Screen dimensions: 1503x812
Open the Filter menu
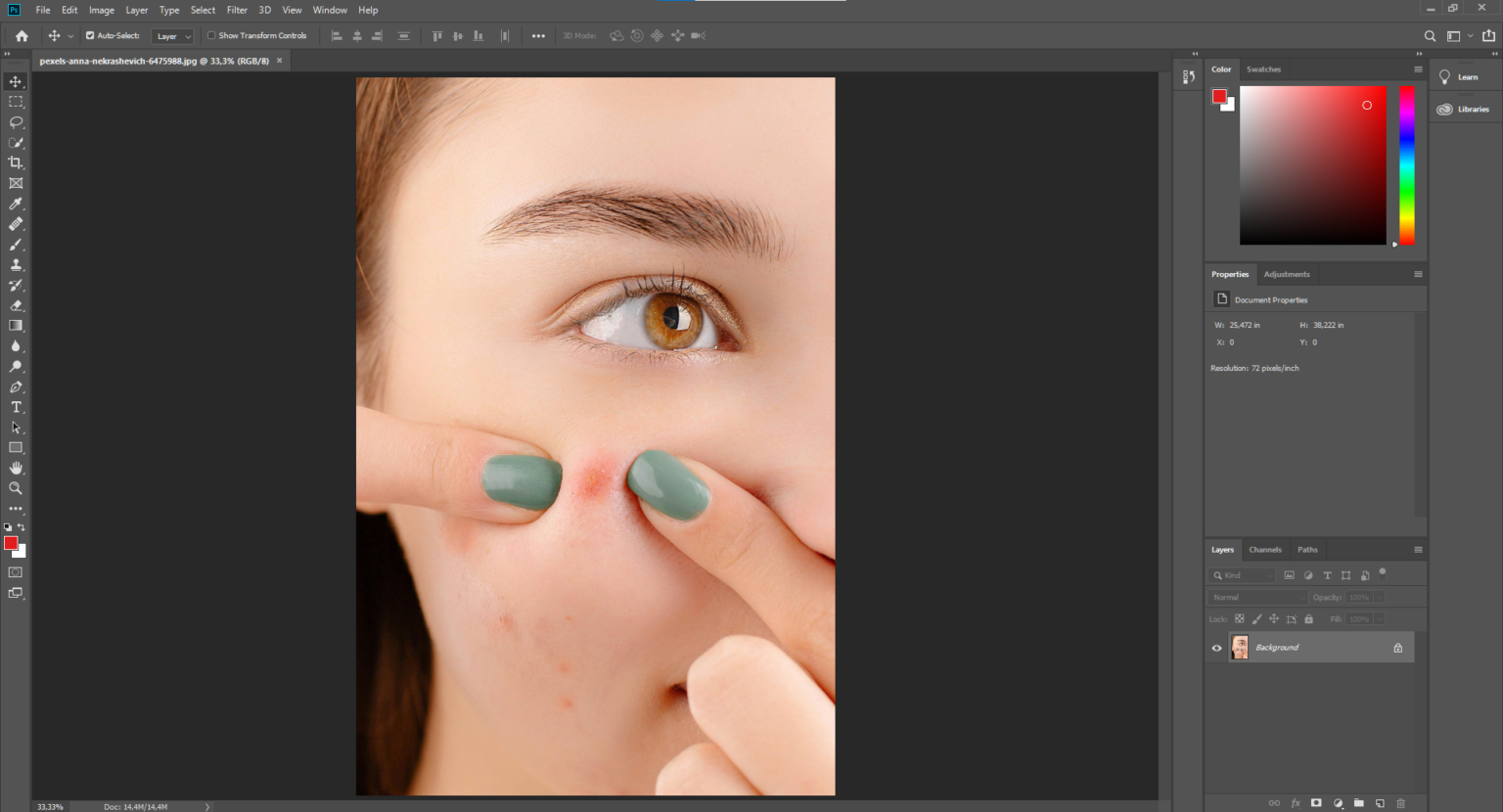[237, 10]
